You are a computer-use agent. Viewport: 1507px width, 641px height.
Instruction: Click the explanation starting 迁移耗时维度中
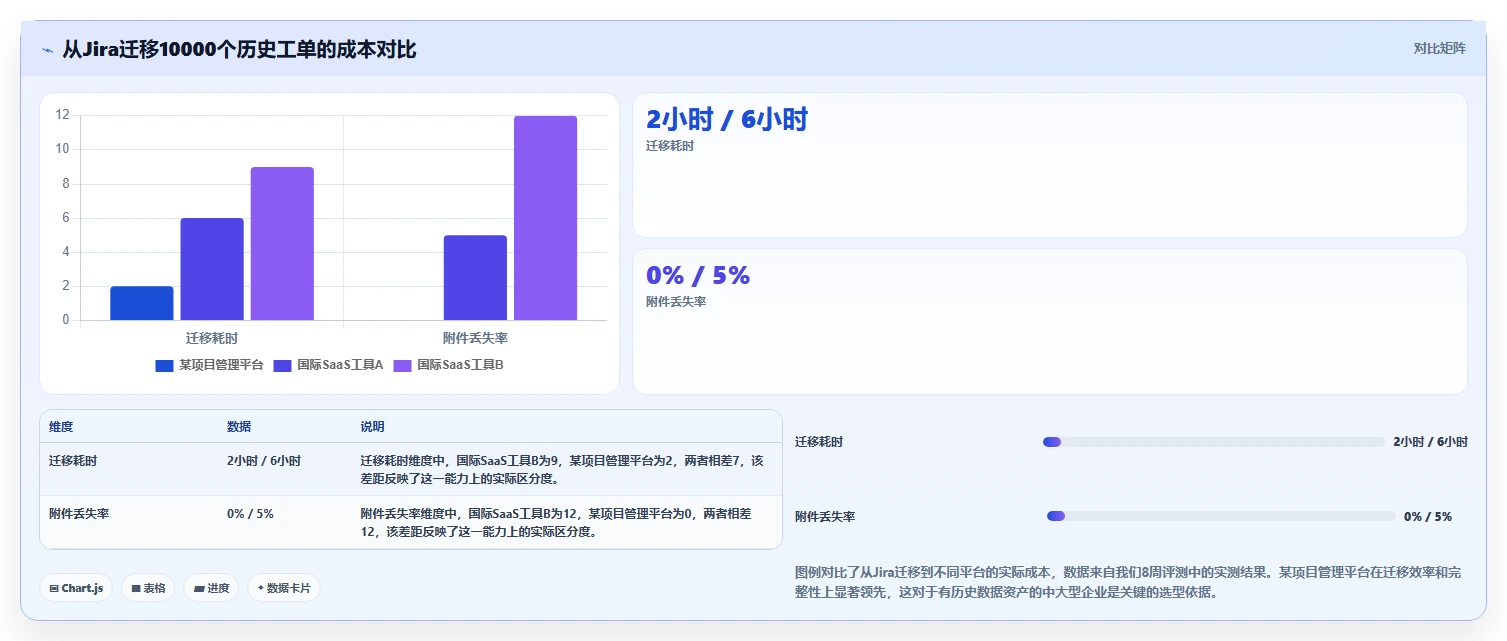[563, 470]
